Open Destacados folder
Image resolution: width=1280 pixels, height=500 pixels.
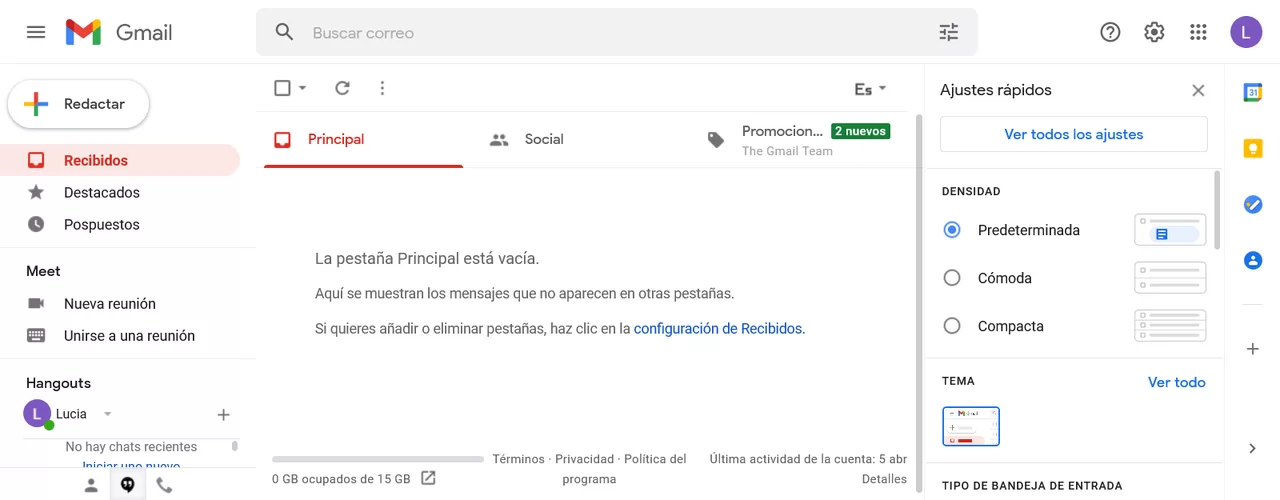tap(102, 192)
